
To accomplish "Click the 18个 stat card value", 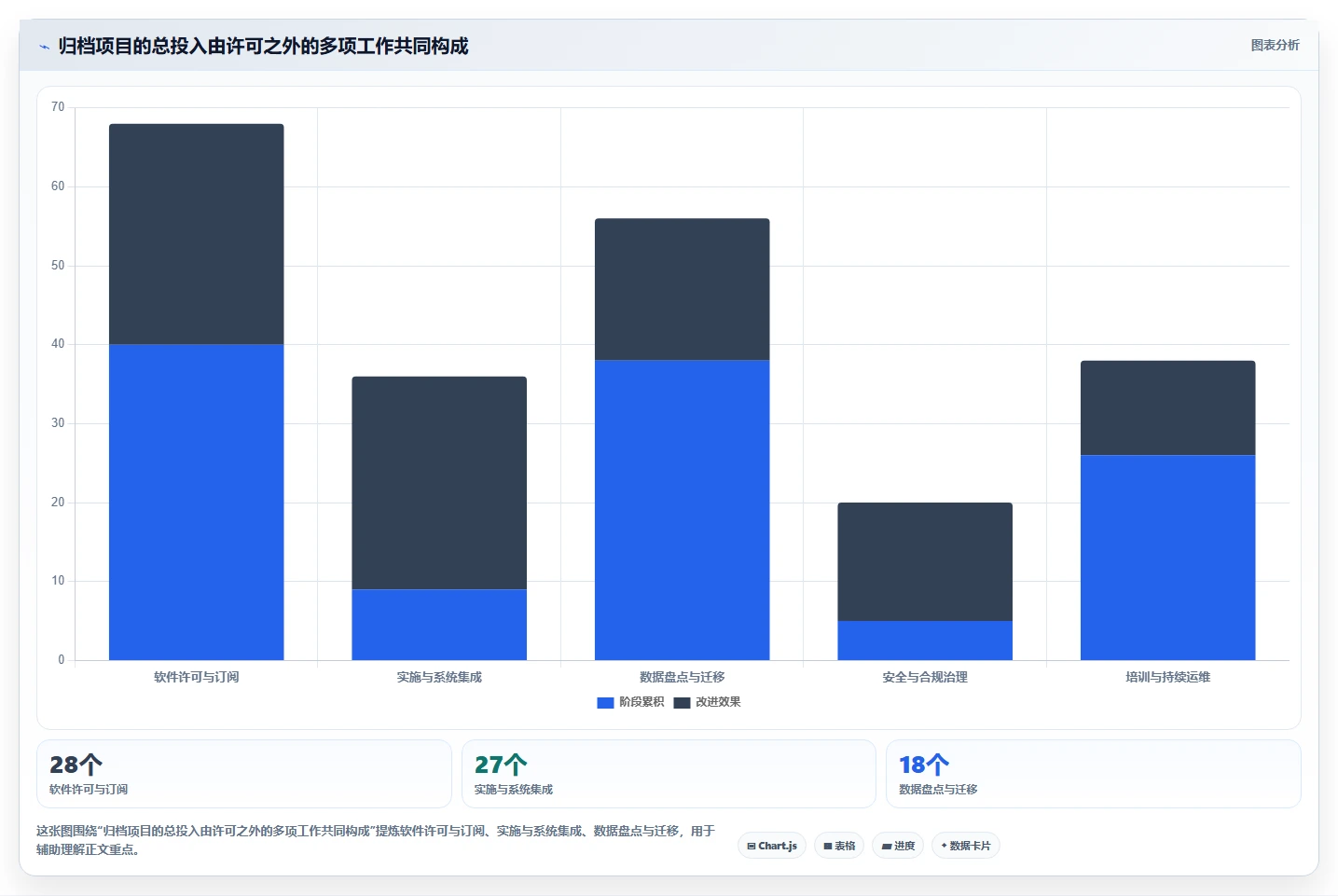I will (x=924, y=765).
